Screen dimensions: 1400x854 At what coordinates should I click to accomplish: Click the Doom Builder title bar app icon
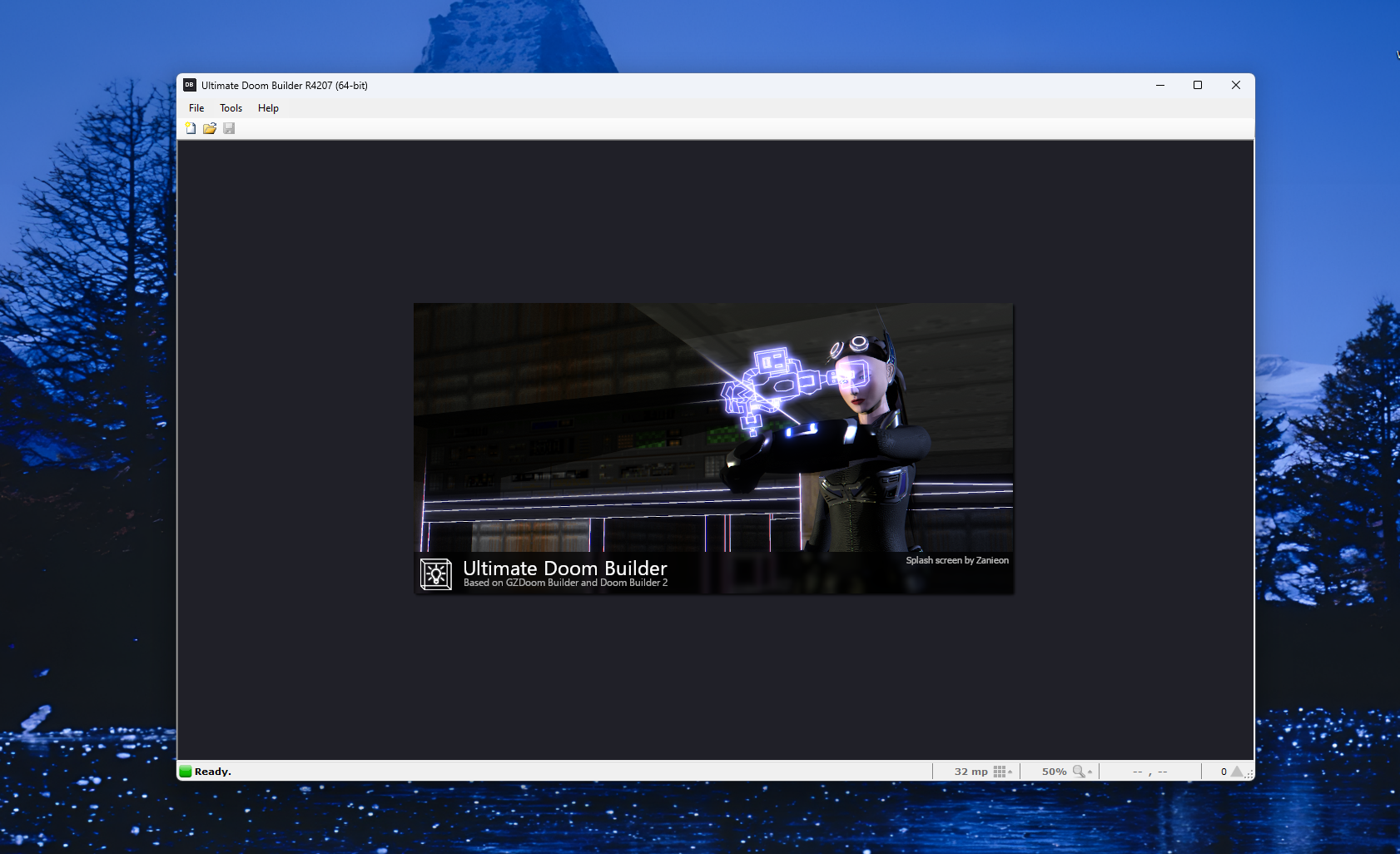pos(190,85)
